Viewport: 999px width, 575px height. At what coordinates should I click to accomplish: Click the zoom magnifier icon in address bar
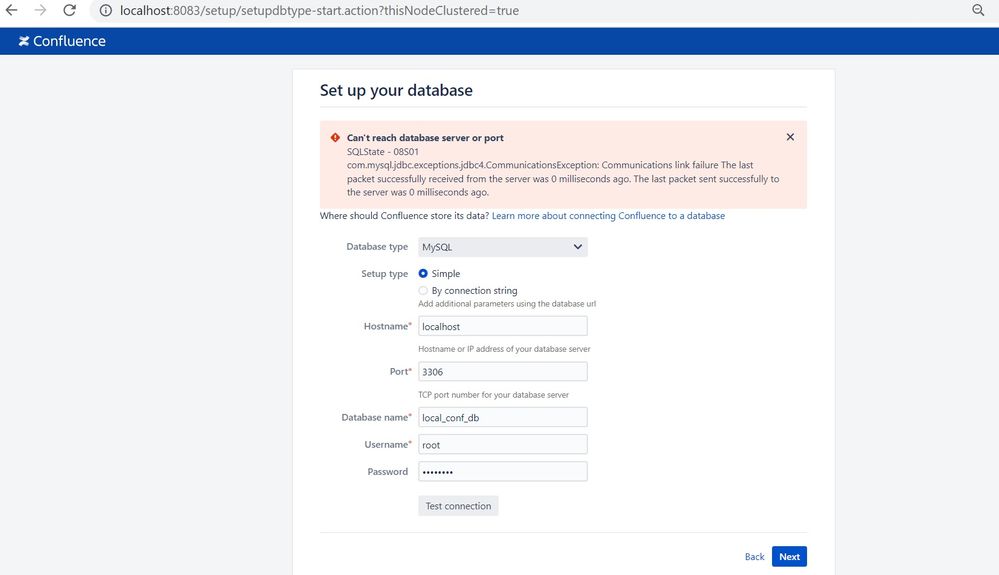tap(978, 10)
